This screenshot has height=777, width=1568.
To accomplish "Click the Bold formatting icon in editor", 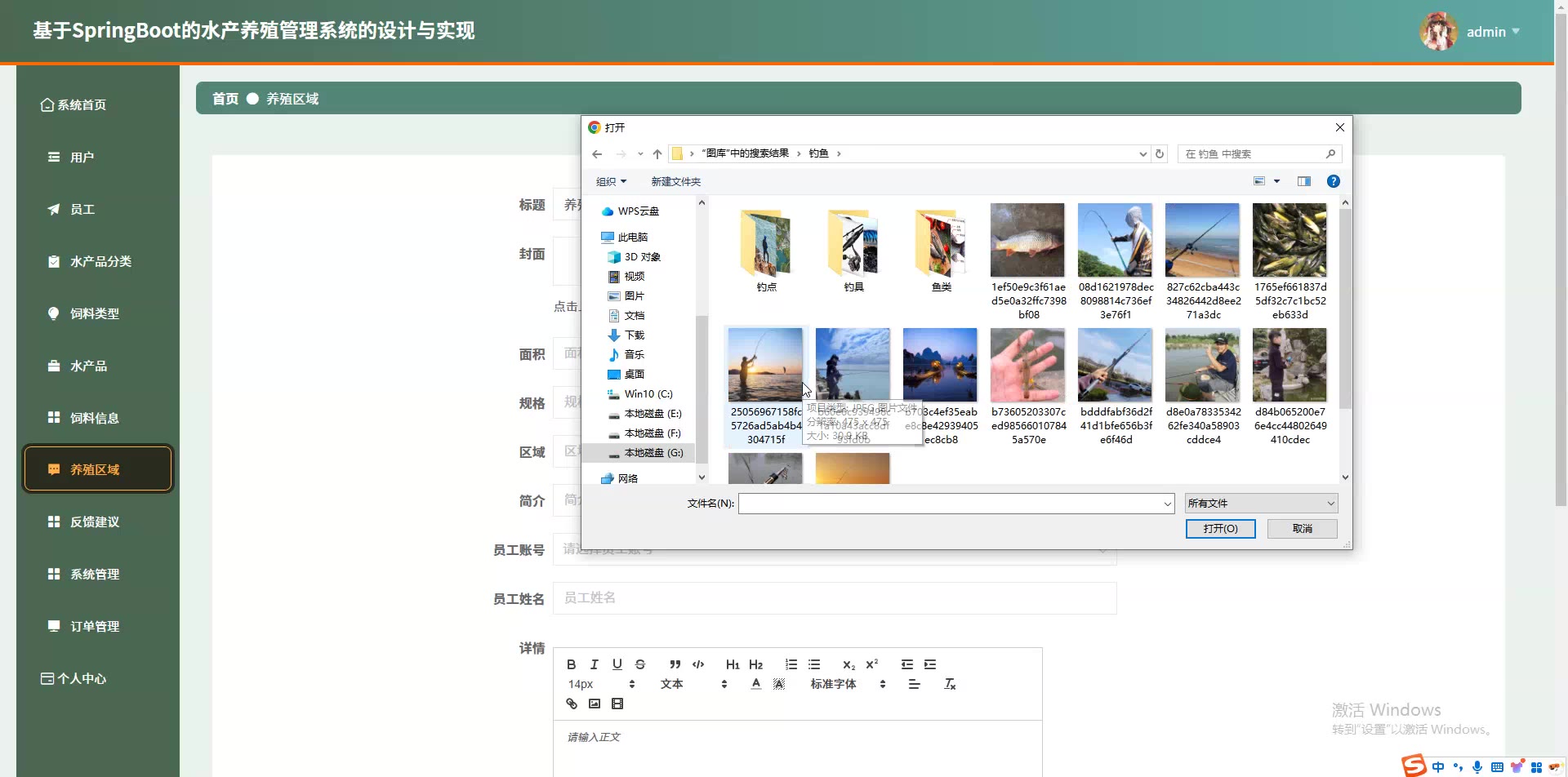I will click(x=571, y=664).
